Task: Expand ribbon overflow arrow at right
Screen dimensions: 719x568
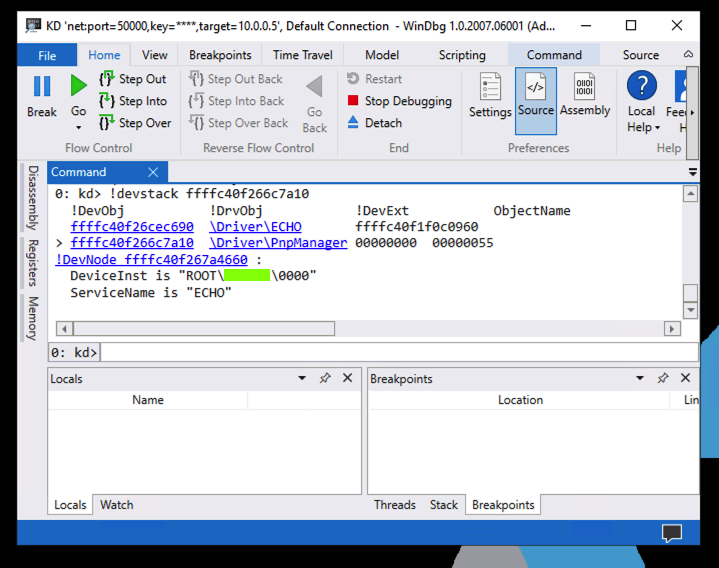Action: coord(692,112)
